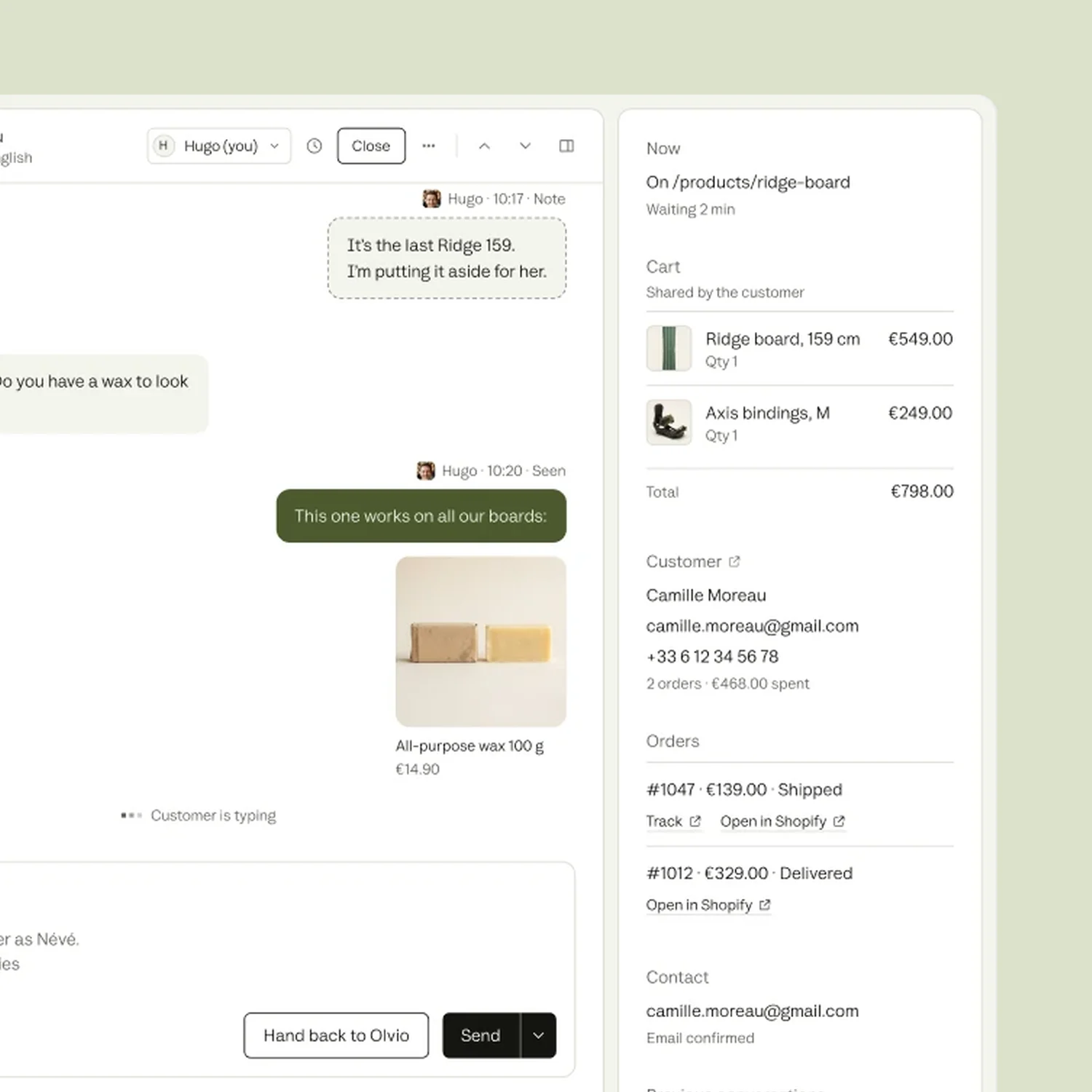The width and height of the screenshot is (1092, 1092).
Task: Toggle the side panel layout icon
Action: click(x=566, y=146)
